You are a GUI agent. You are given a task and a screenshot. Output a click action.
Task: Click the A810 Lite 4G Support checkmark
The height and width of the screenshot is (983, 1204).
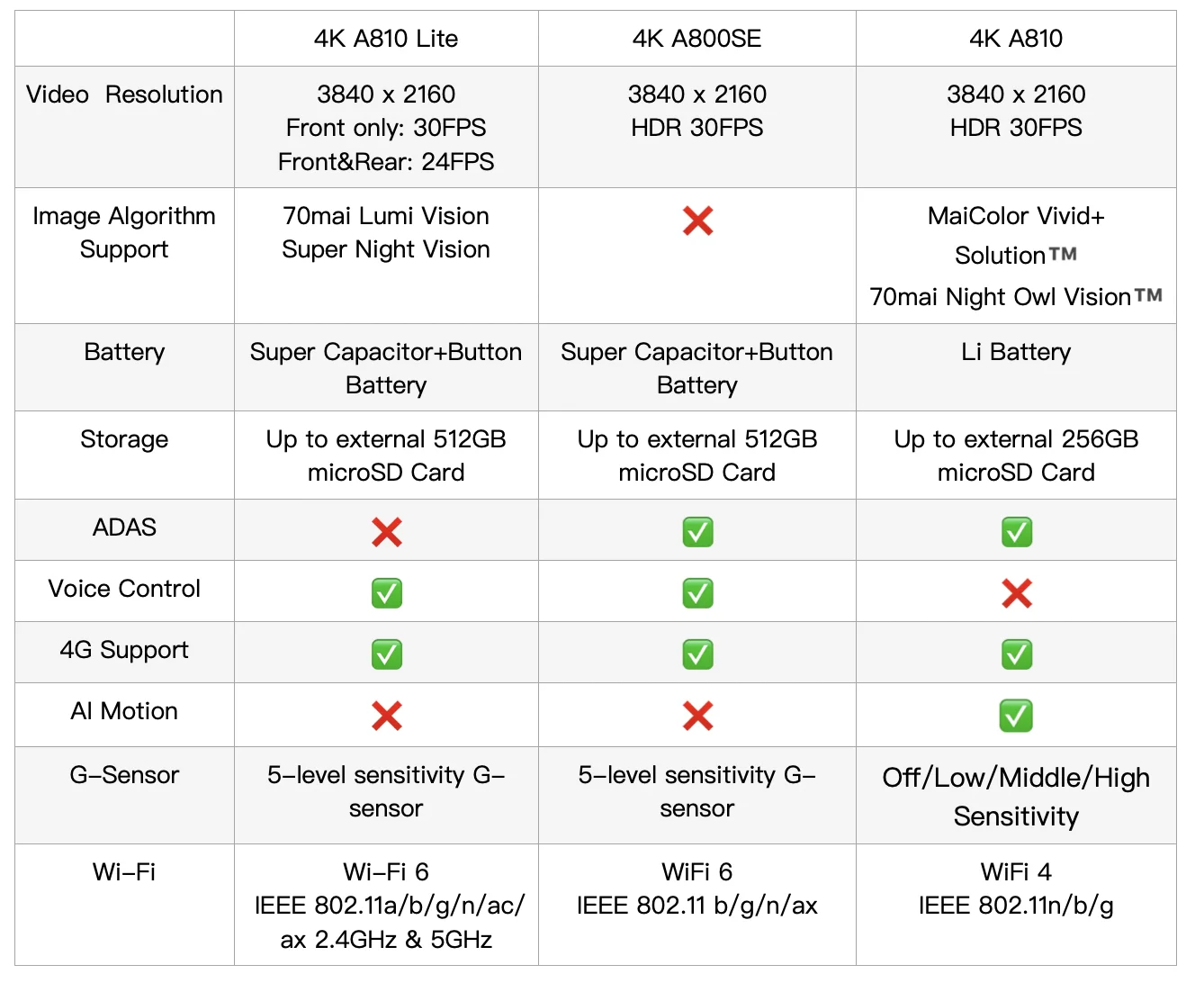click(x=387, y=654)
